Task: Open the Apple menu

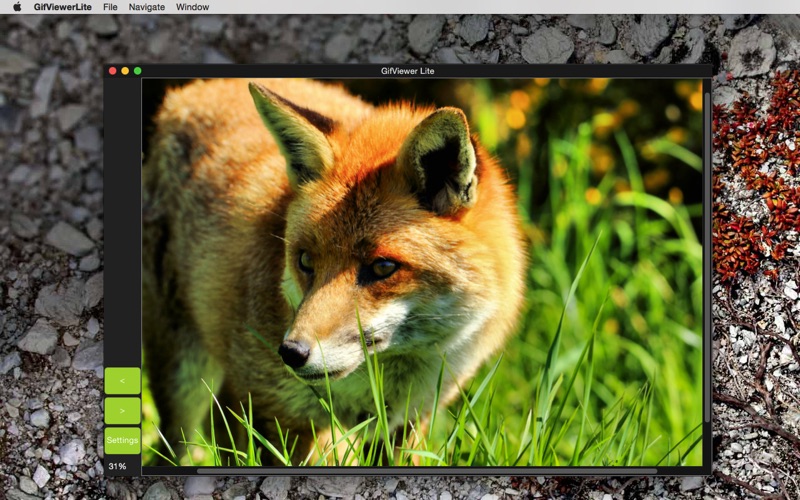Action: (17, 7)
